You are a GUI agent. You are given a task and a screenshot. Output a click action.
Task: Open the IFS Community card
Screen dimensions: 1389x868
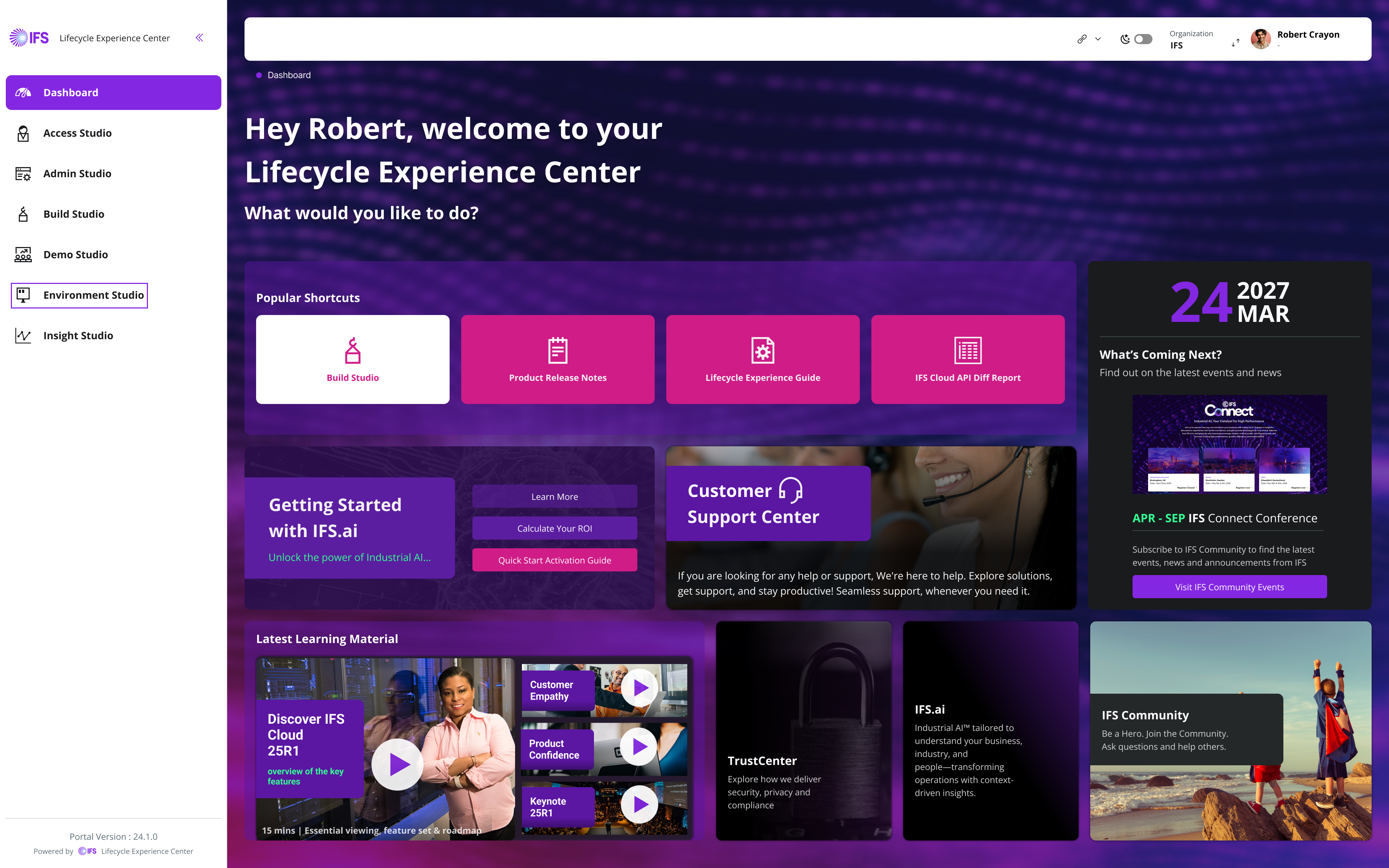click(1231, 731)
